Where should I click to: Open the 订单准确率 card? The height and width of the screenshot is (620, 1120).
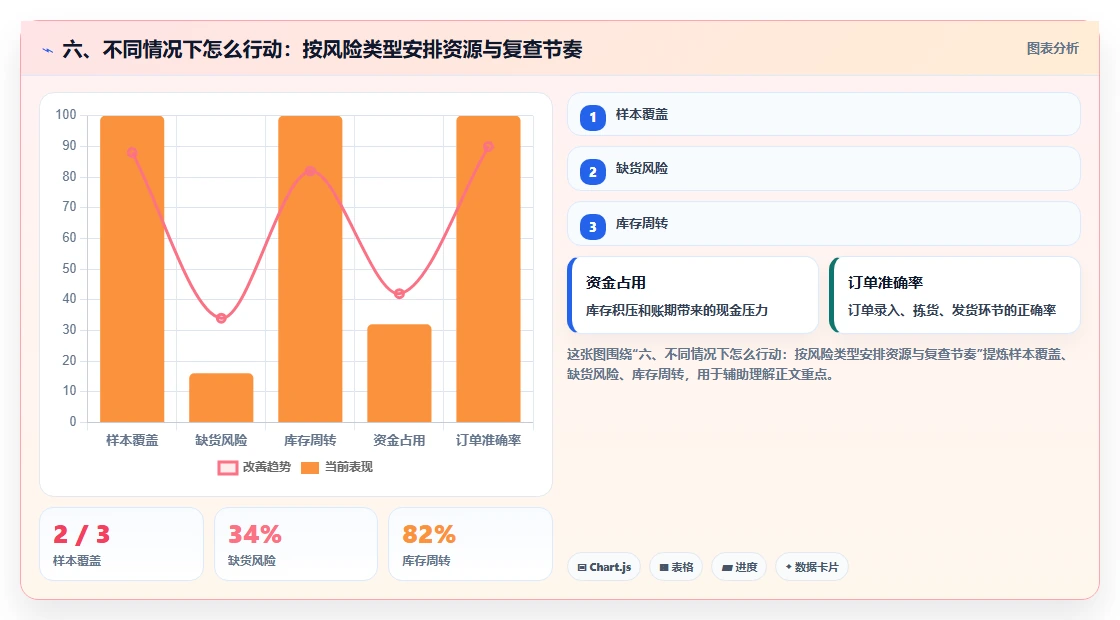point(955,295)
